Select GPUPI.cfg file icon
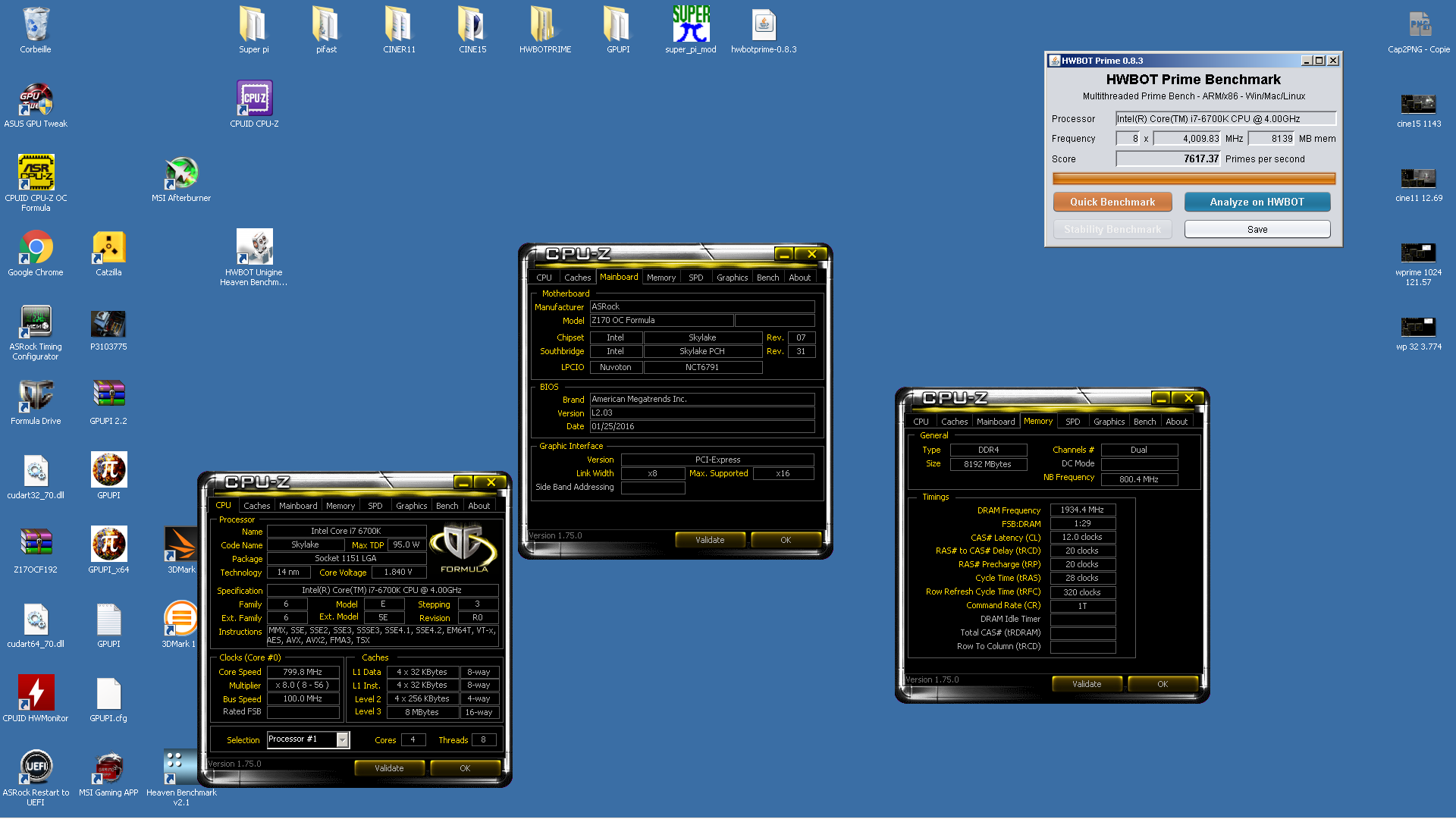1456x819 pixels. (108, 699)
